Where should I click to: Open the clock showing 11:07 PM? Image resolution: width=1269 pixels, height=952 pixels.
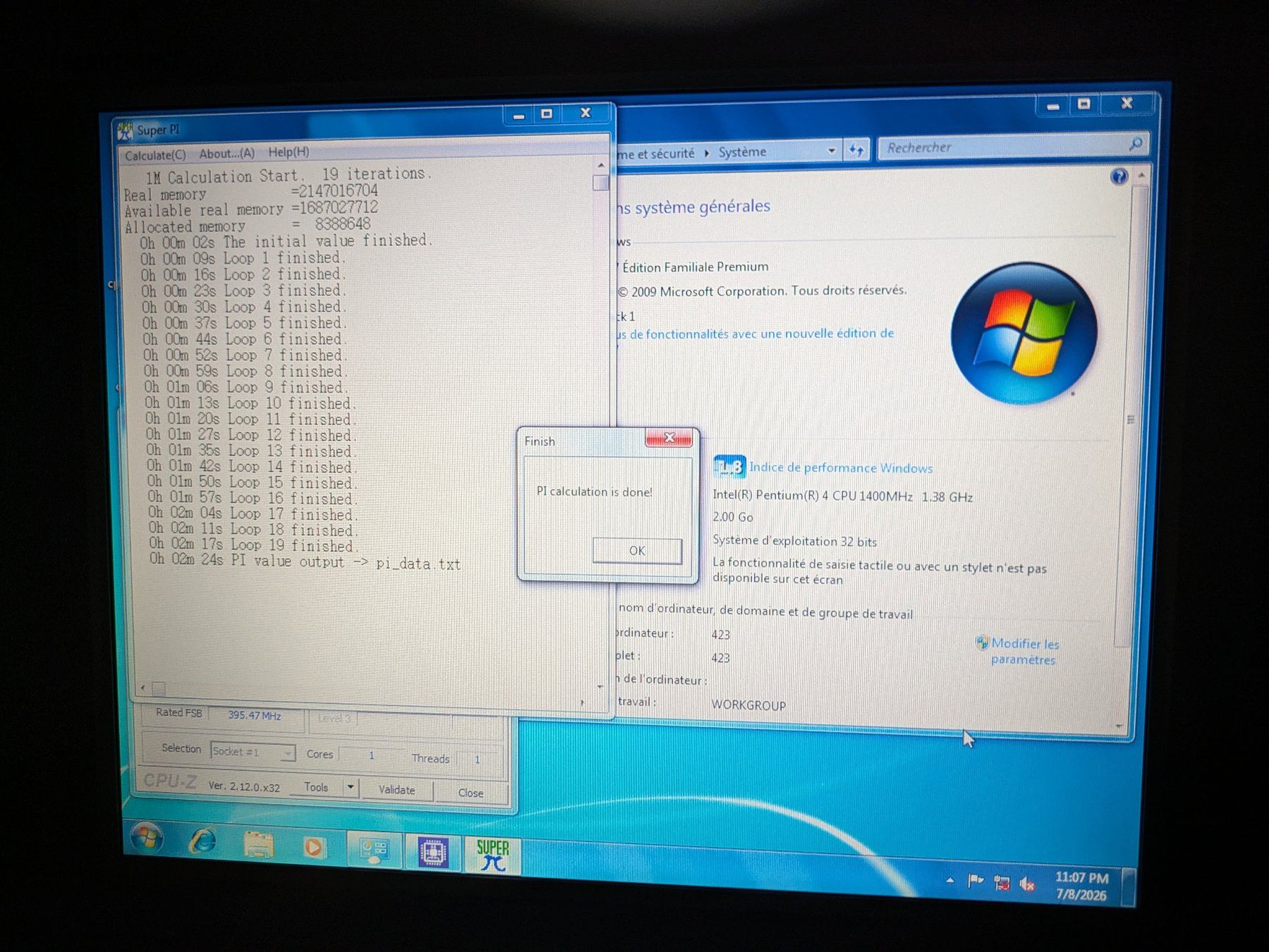pyautogui.click(x=1081, y=886)
